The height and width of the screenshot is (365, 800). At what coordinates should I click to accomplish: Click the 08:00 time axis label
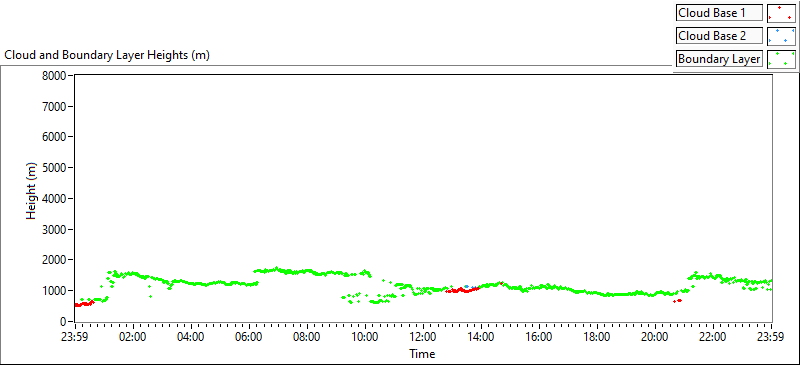click(307, 337)
